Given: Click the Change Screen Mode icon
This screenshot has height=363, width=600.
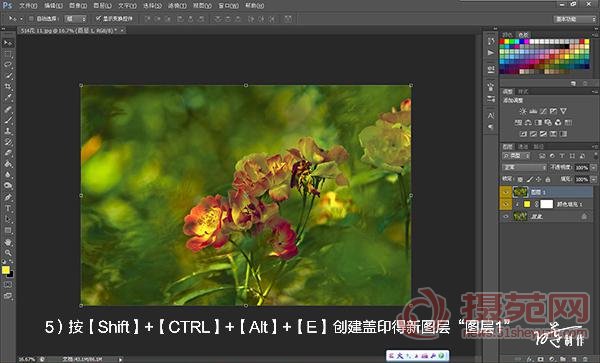Looking at the screenshot, I should click(x=8, y=296).
